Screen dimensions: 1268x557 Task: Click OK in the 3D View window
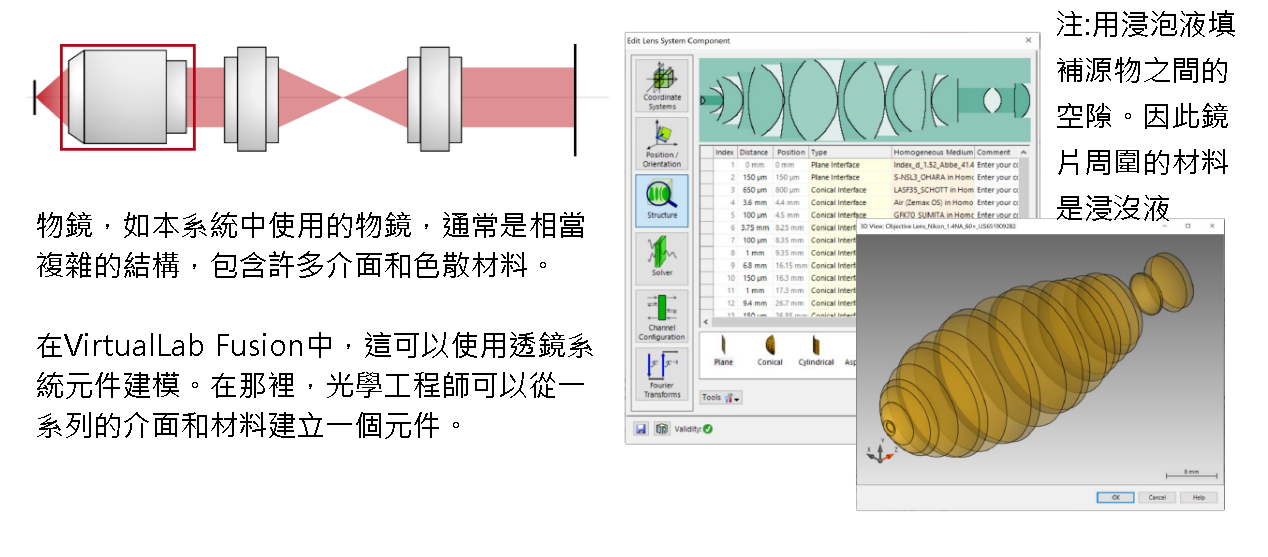[1114, 497]
